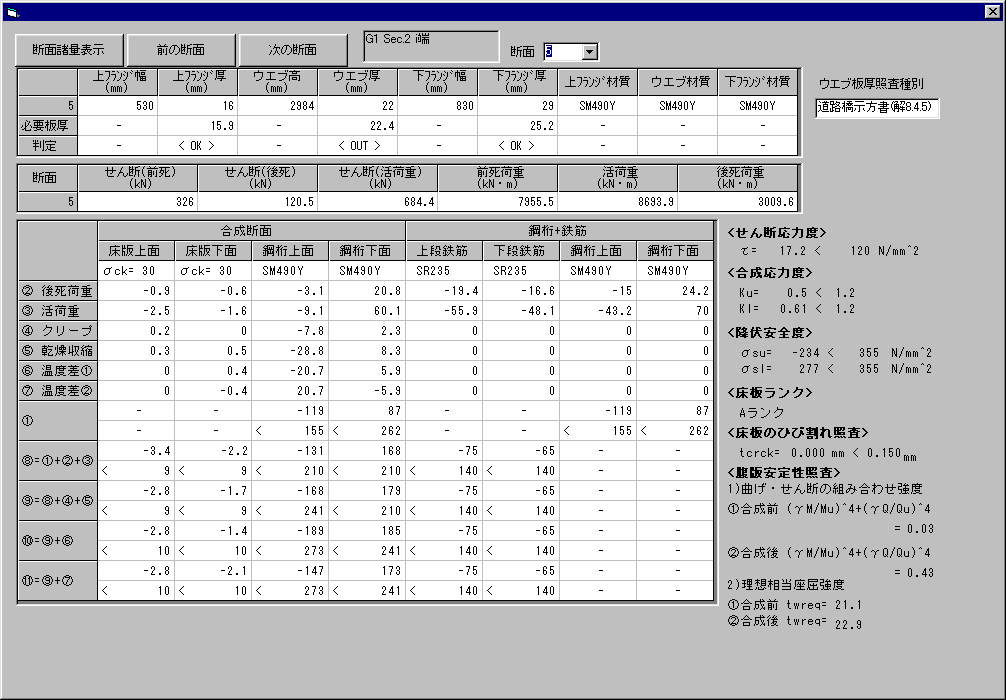Image resolution: width=1006 pixels, height=700 pixels.
Task: Click the せん断(活荷重) value 684.4
Action: 378,202
